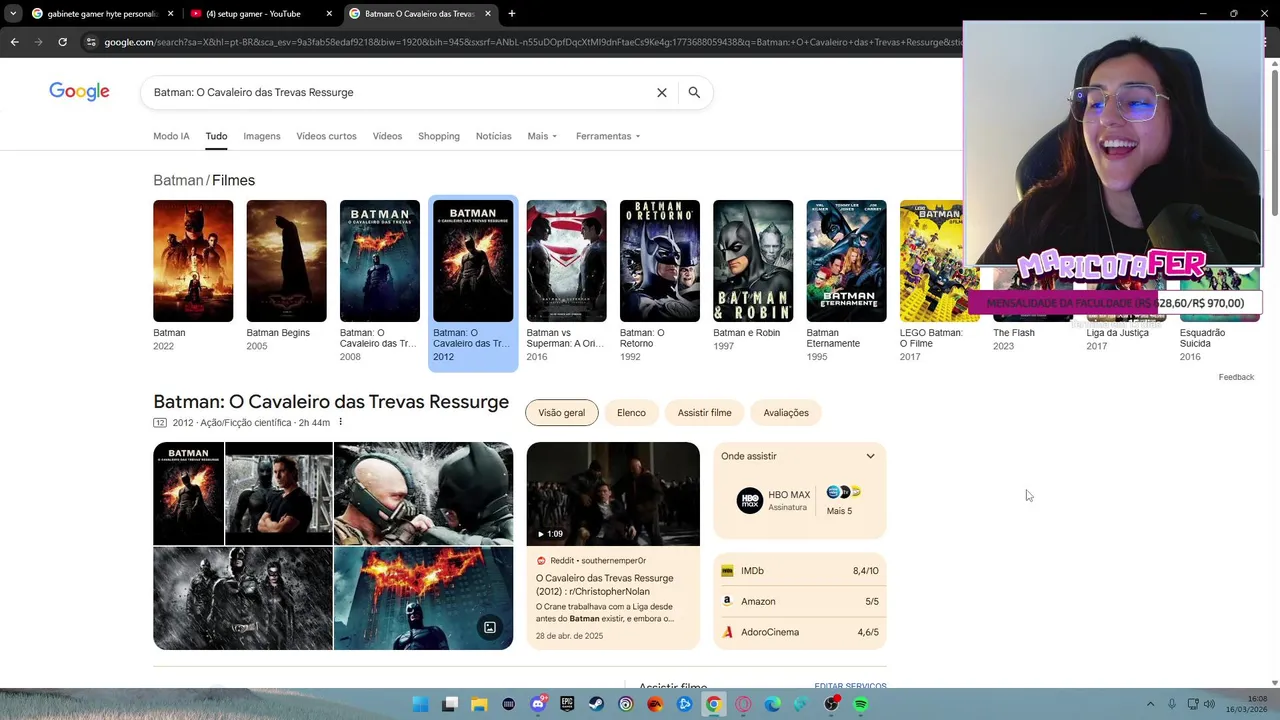
Task: Clear the search box with X icon
Action: [x=661, y=92]
